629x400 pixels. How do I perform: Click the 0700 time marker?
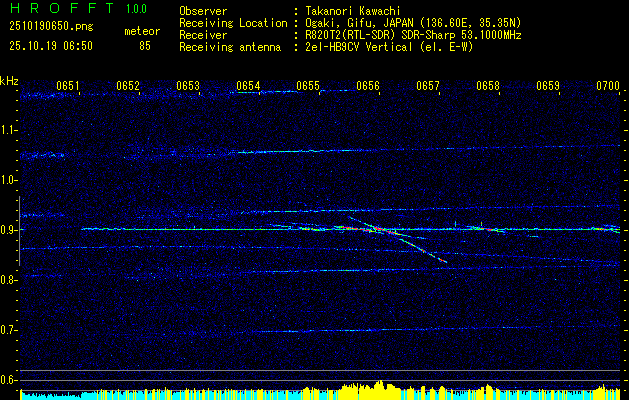(x=608, y=86)
